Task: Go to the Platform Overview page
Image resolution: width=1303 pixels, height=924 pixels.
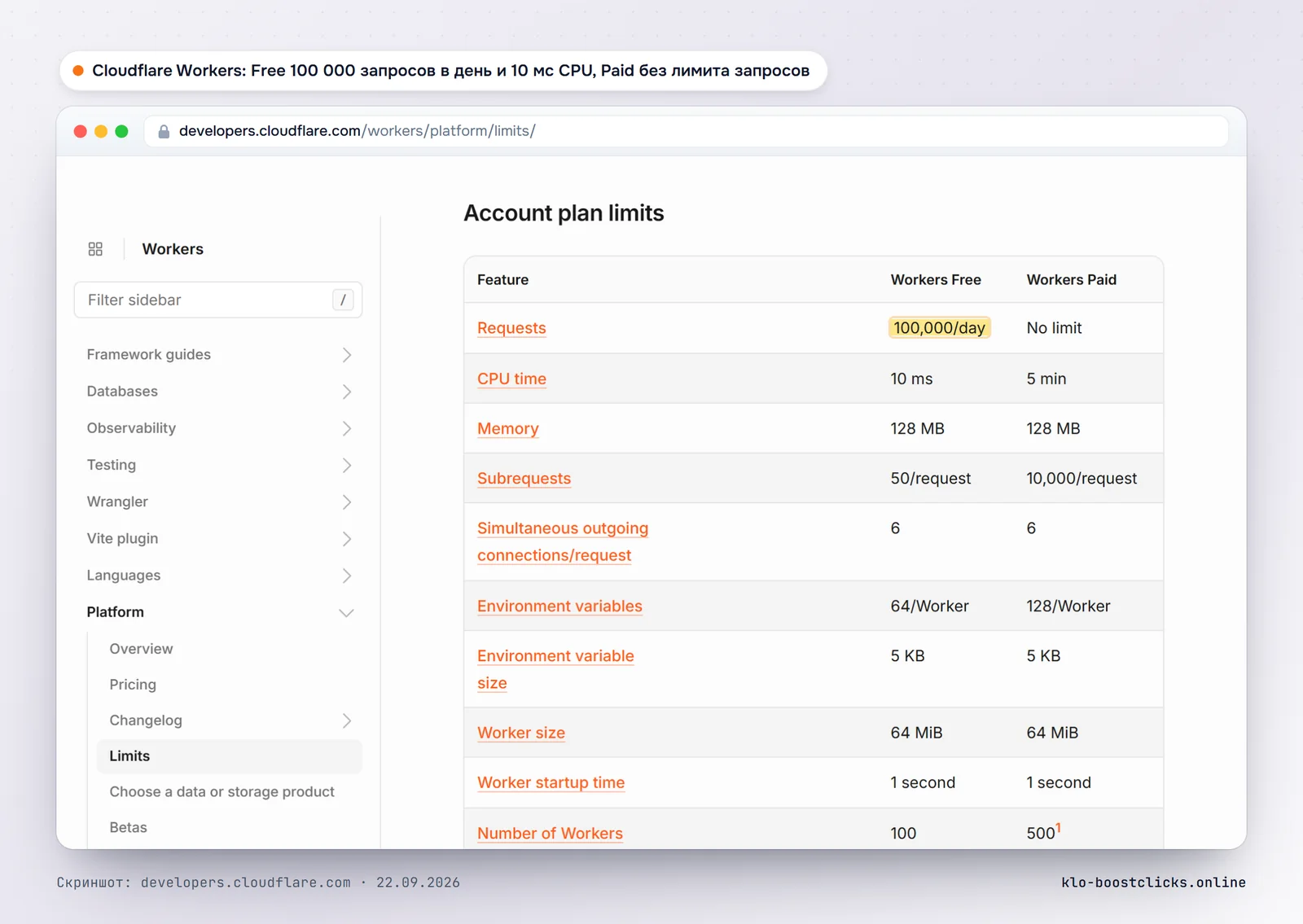Action: pyautogui.click(x=141, y=649)
